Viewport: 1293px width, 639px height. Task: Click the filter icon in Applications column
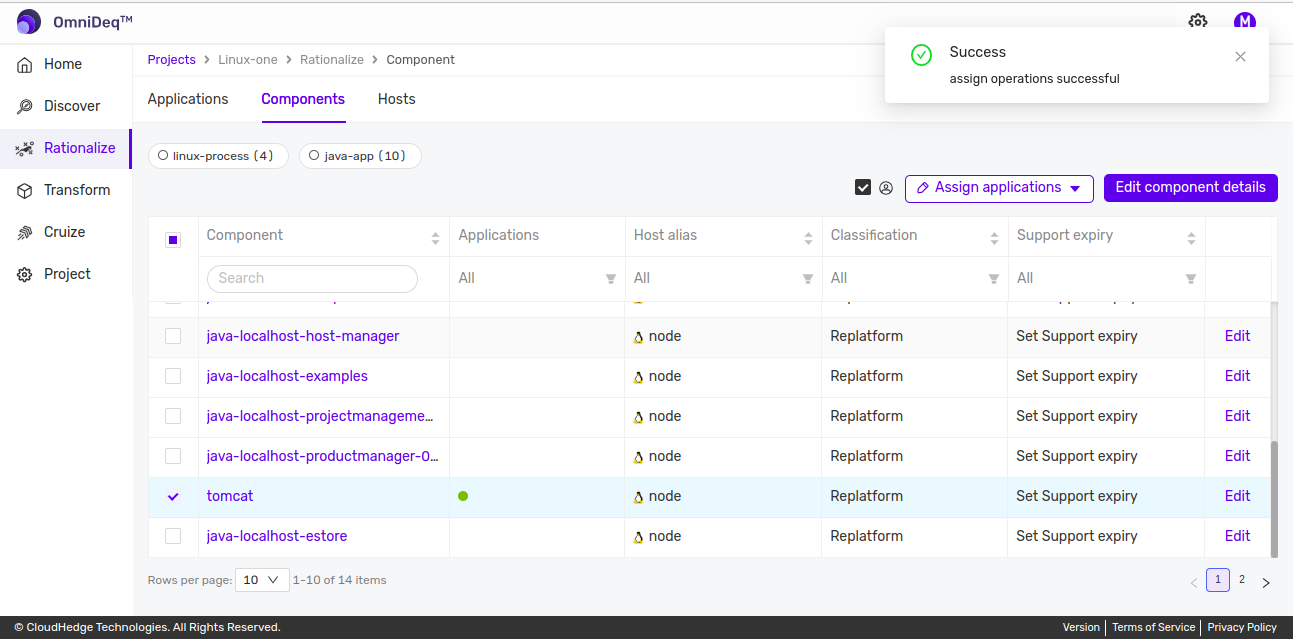[610, 279]
